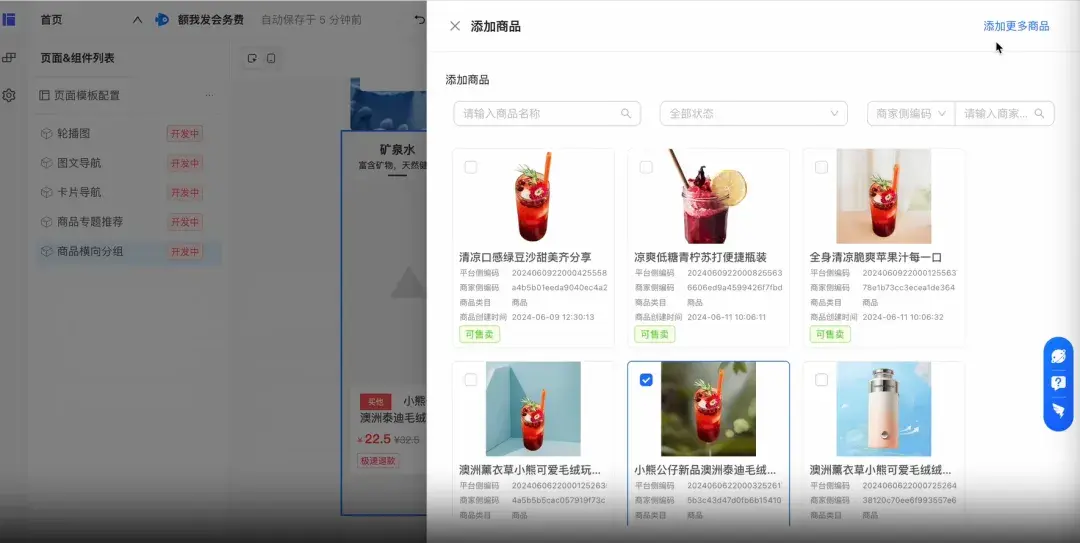1080x543 pixels.
Task: Click the 可售卖 tag on 清凉口感绿豆沙 card
Action: [x=479, y=334]
